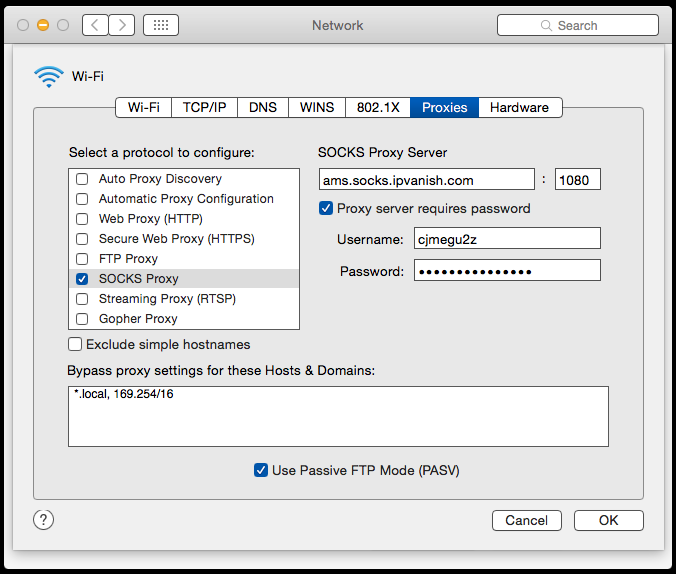Click the Search field in the toolbar
The image size is (676, 574).
click(578, 25)
